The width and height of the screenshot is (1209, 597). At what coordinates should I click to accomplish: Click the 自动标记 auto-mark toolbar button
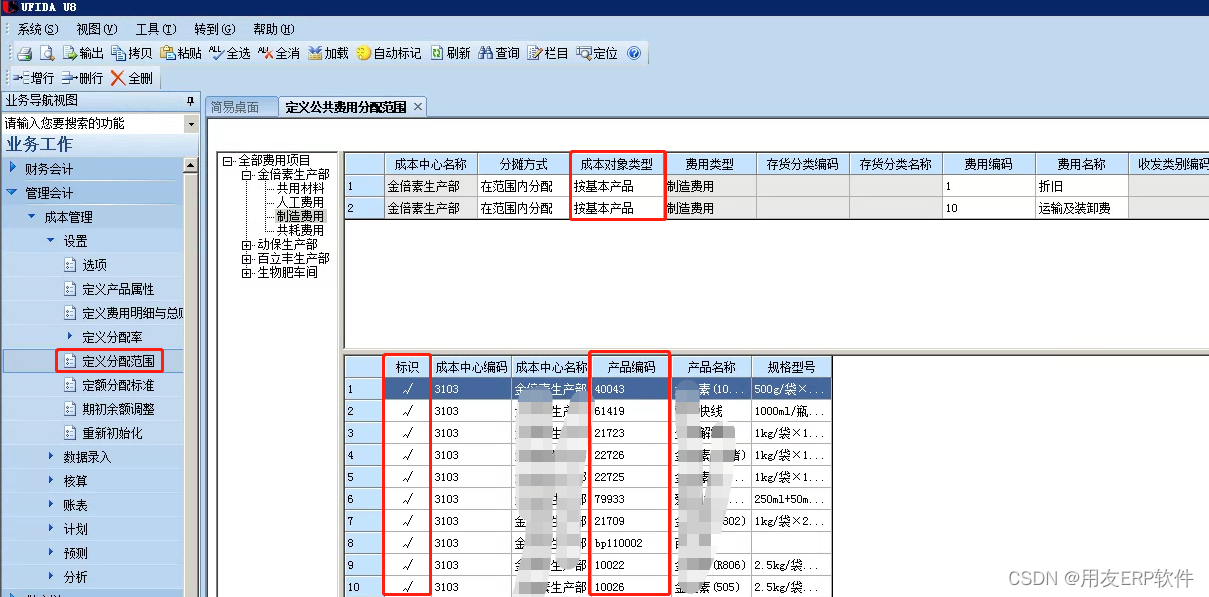tap(388, 54)
